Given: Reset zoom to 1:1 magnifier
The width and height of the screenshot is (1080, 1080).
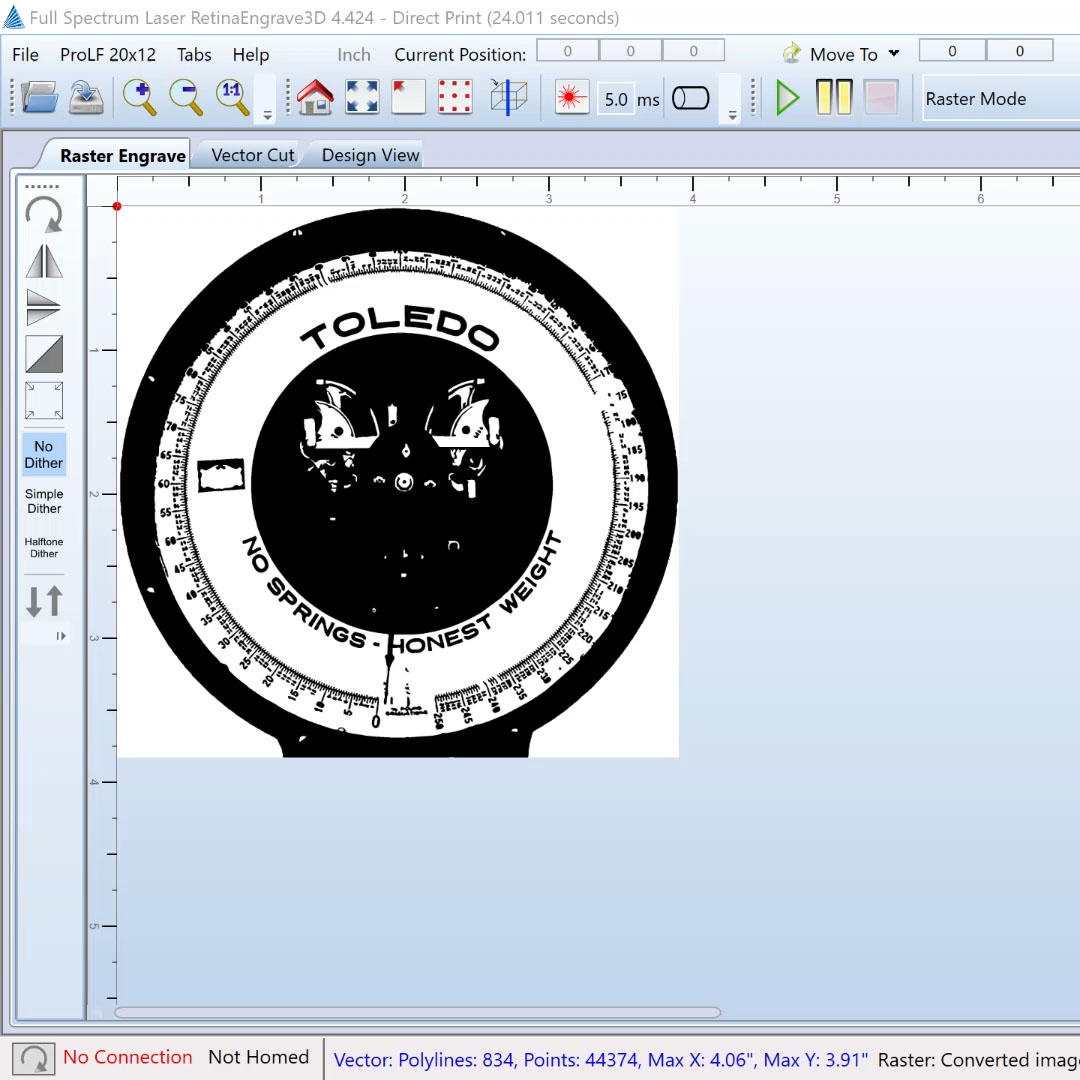Looking at the screenshot, I should (233, 97).
